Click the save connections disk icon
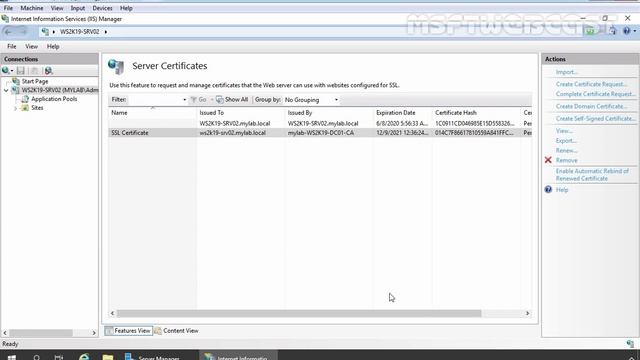This screenshot has height=360, width=640. [x=21, y=71]
